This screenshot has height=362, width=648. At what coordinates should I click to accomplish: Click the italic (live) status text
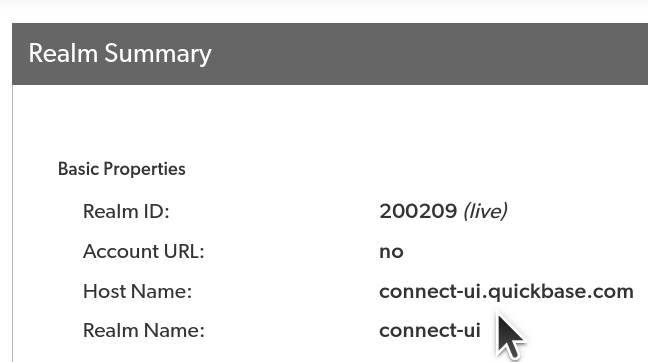coord(486,212)
